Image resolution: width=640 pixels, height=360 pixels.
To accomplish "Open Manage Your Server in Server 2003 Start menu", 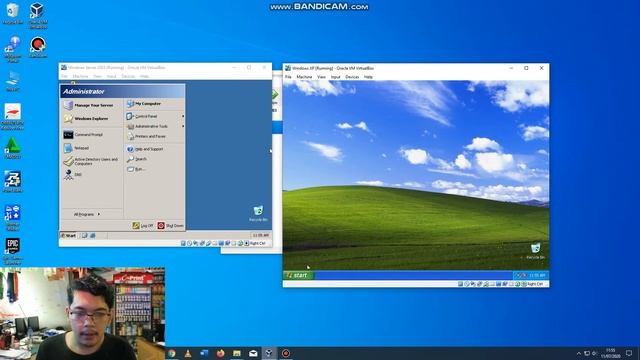I will 89,105.
